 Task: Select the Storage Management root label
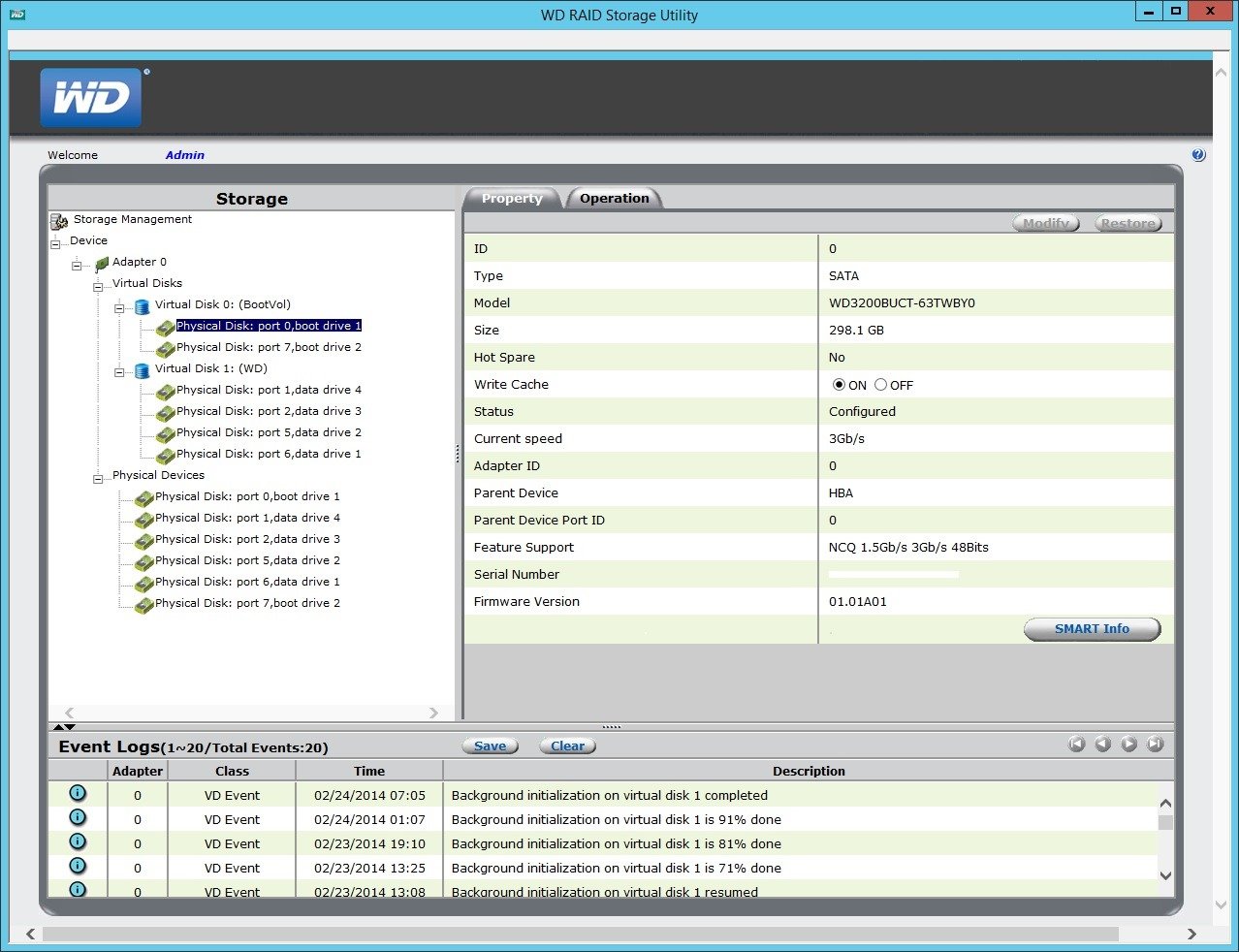133,219
